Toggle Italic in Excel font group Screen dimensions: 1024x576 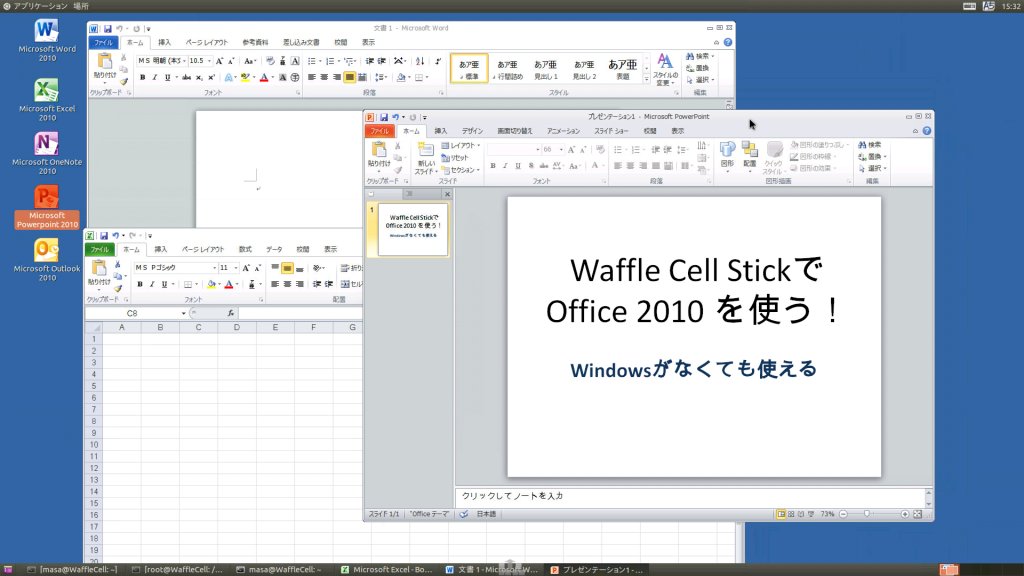152,285
